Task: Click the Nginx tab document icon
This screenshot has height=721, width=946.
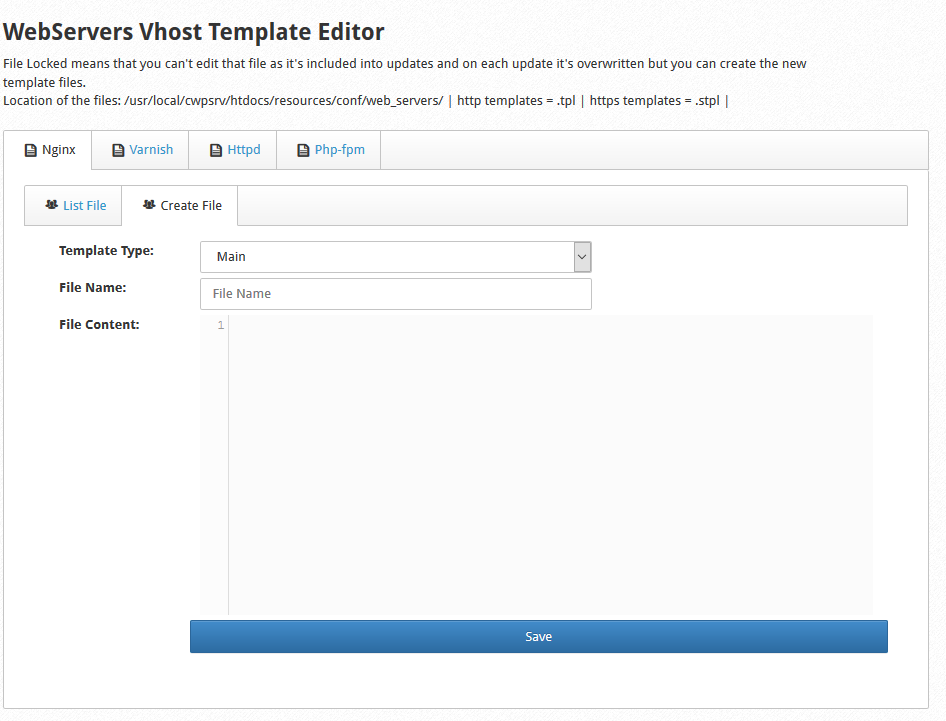Action: coord(31,150)
